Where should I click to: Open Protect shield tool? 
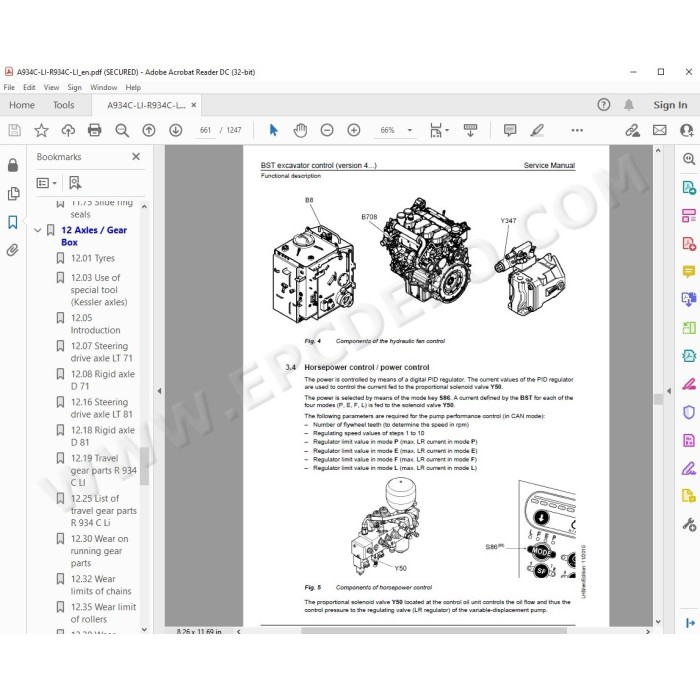click(x=688, y=412)
